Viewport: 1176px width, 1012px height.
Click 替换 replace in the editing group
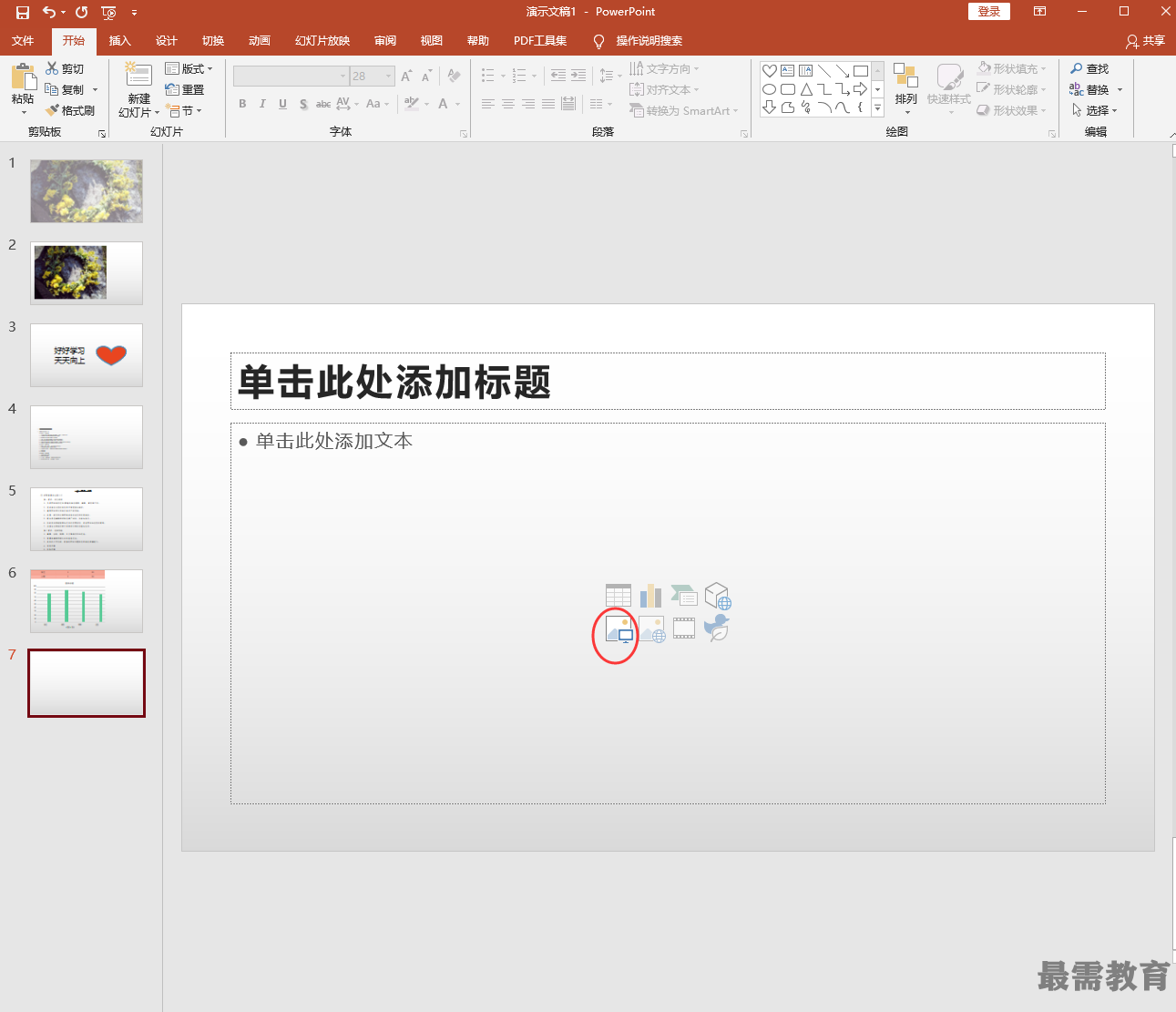click(x=1089, y=89)
